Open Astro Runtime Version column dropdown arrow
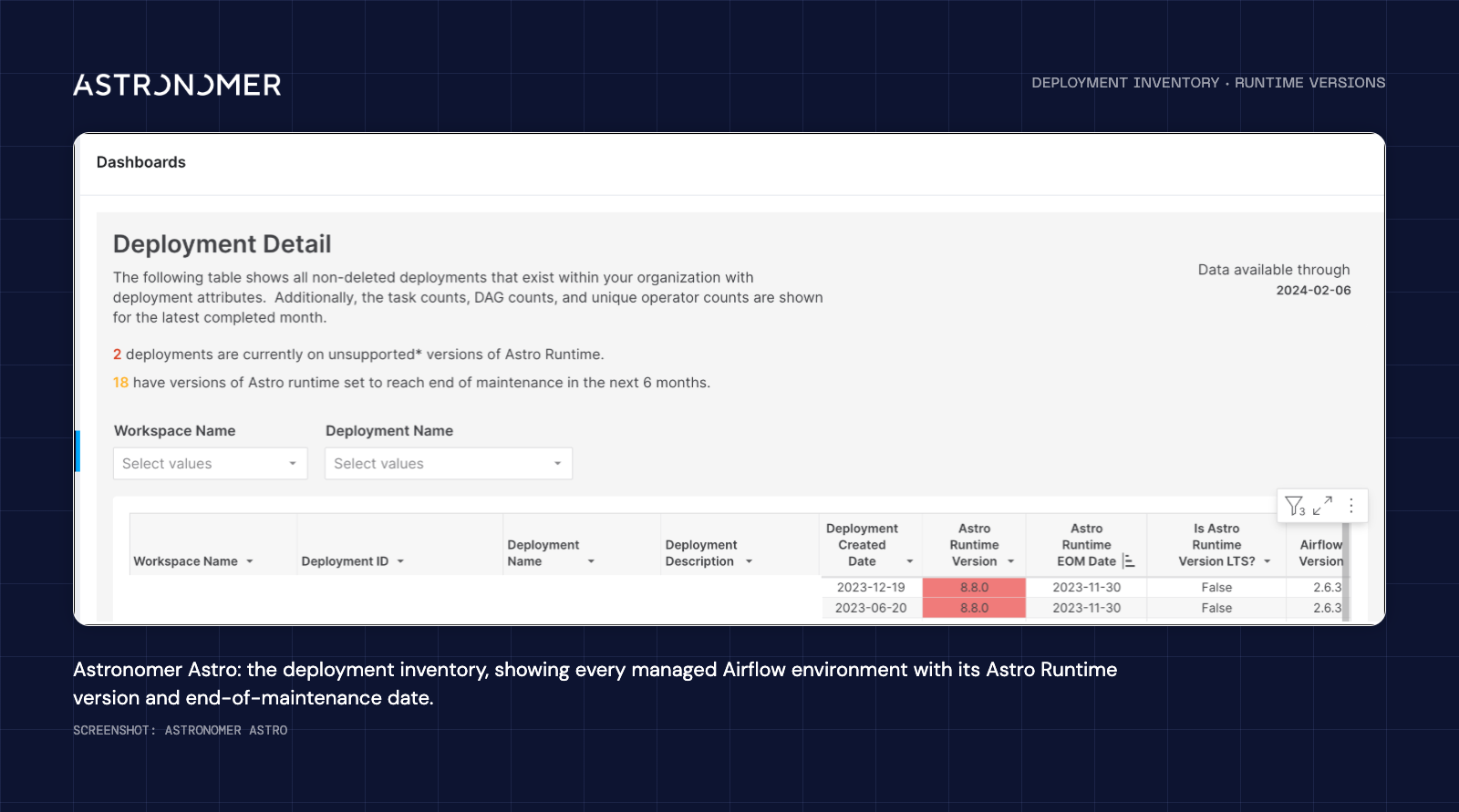The image size is (1459, 812). 1010,561
